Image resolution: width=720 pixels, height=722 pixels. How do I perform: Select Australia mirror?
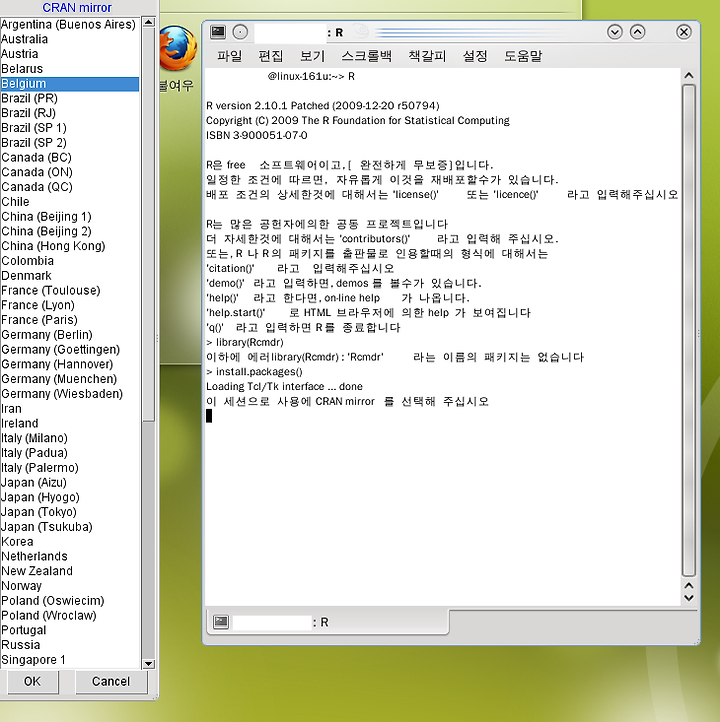[70, 39]
